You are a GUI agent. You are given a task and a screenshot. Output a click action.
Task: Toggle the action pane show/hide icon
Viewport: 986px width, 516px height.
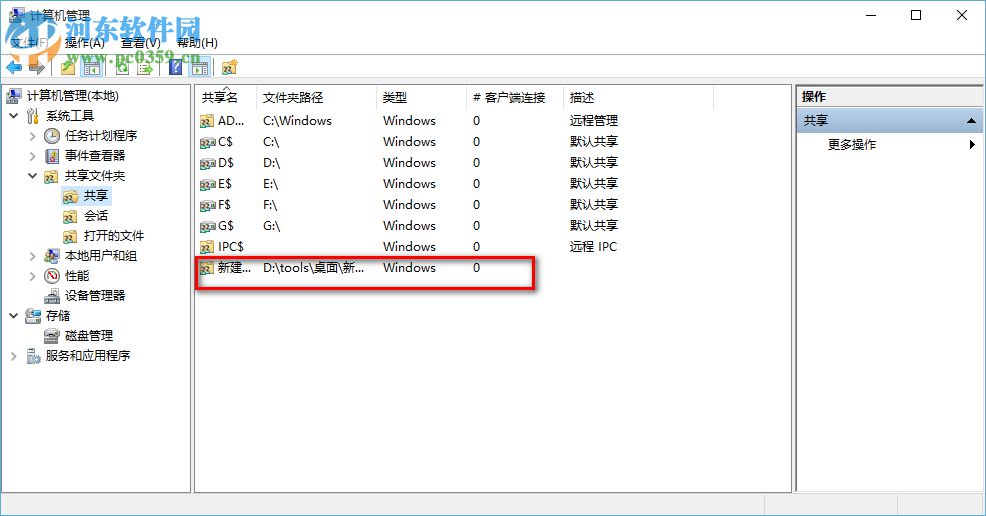click(199, 67)
